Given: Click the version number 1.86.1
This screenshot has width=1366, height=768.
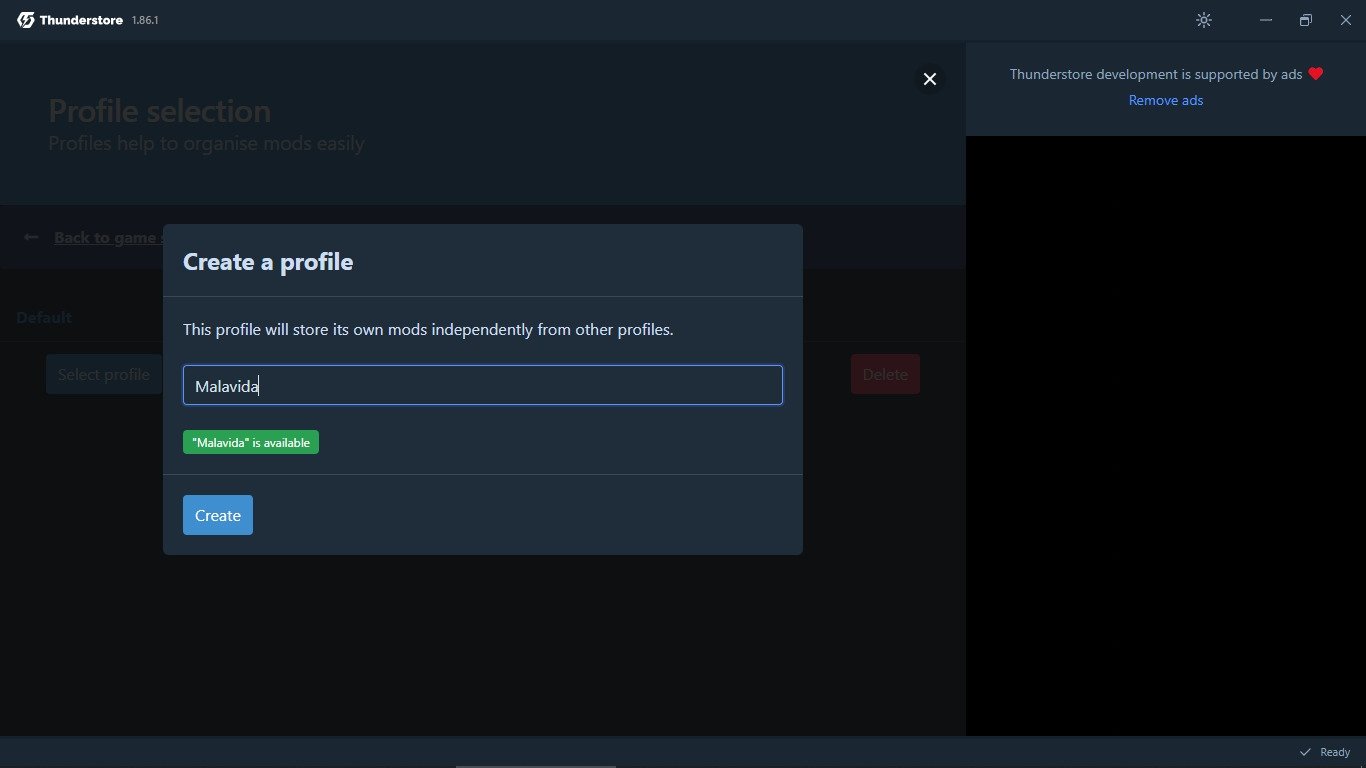Looking at the screenshot, I should coord(145,20).
